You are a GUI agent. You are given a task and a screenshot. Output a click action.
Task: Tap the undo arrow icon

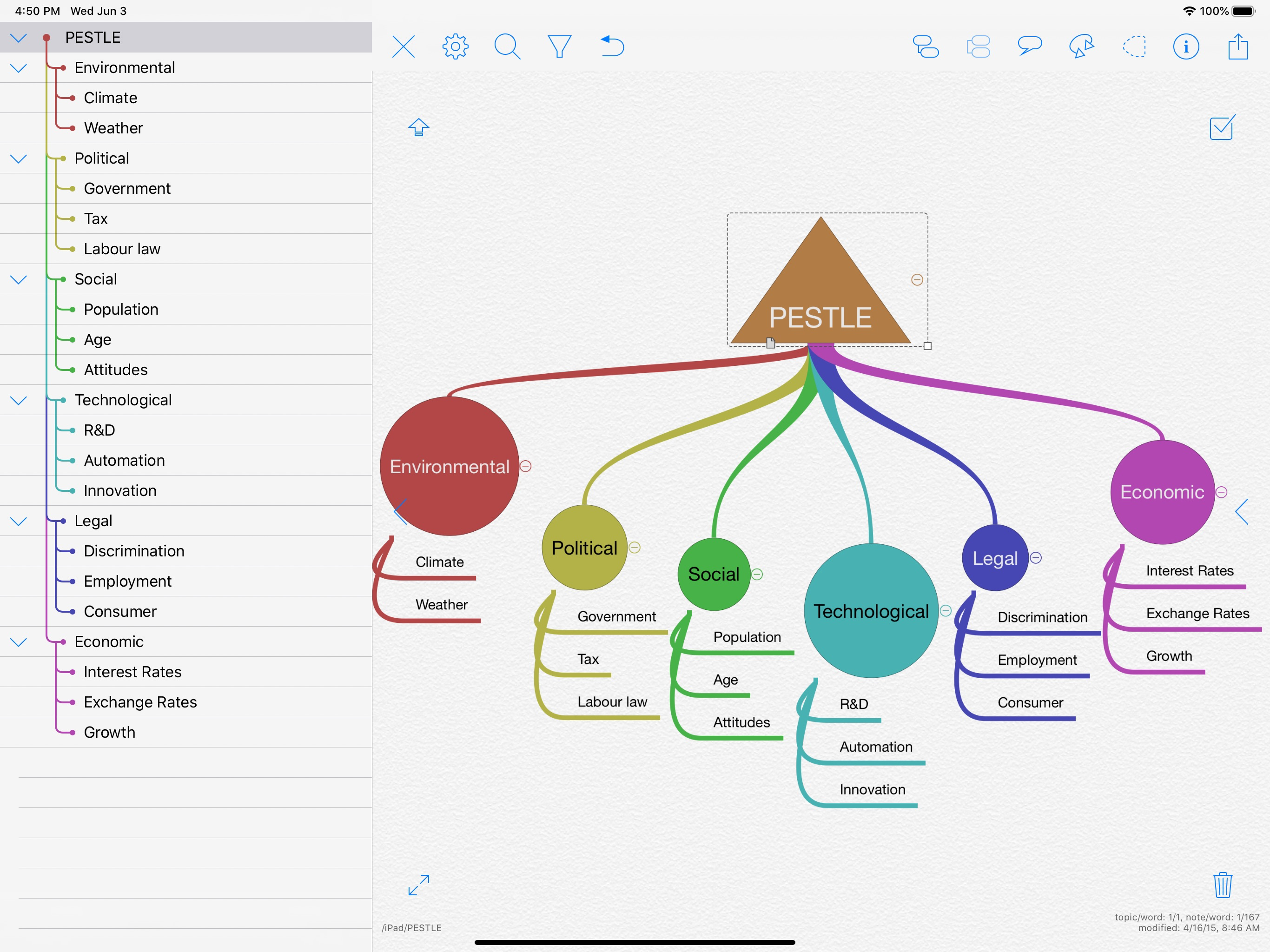coord(612,46)
